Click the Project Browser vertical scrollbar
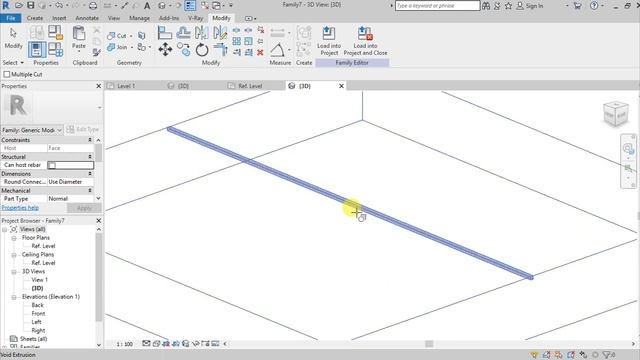Viewport: 640px width, 360px height. [x=98, y=278]
